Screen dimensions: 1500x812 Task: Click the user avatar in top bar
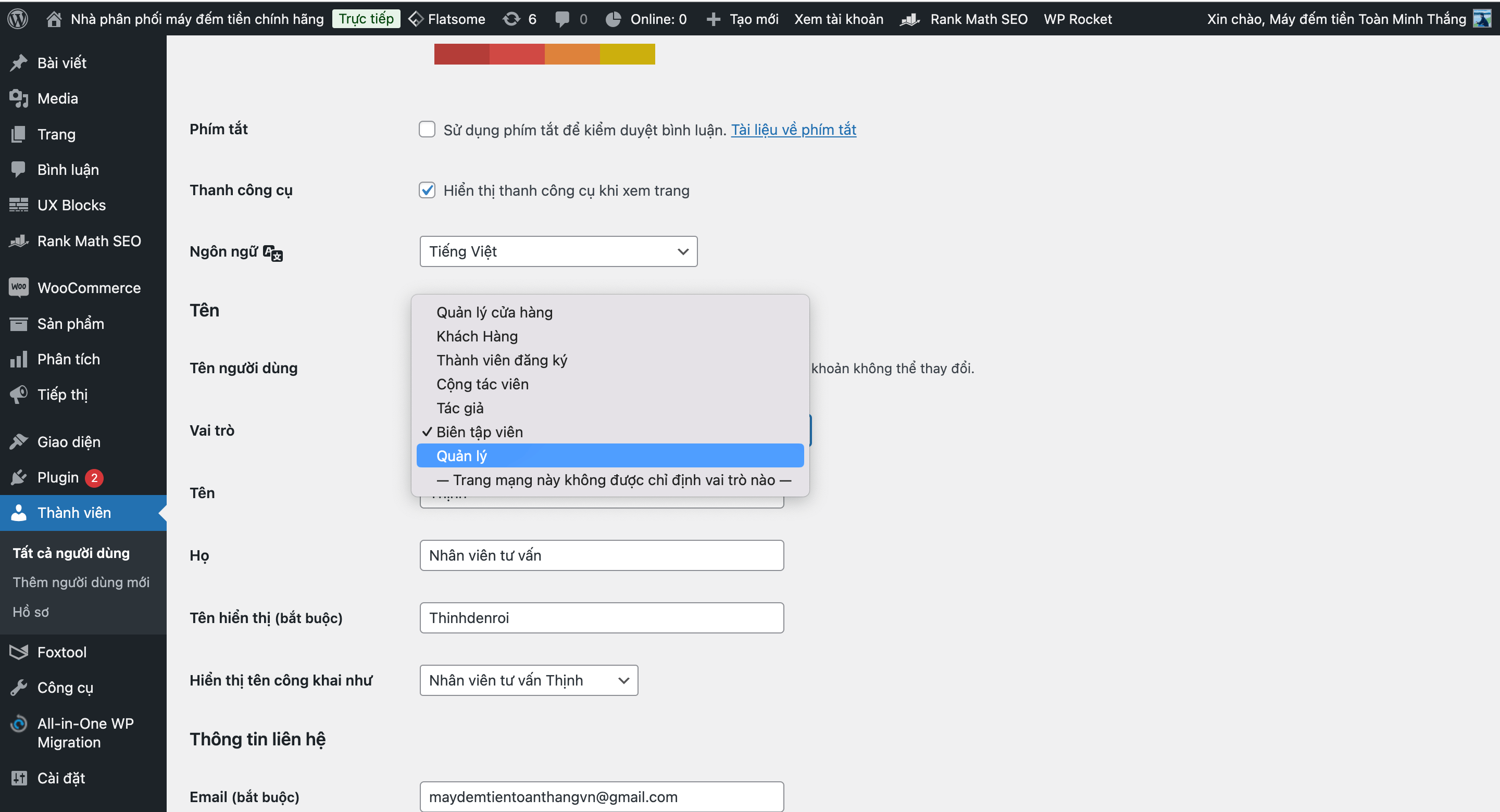(1481, 19)
